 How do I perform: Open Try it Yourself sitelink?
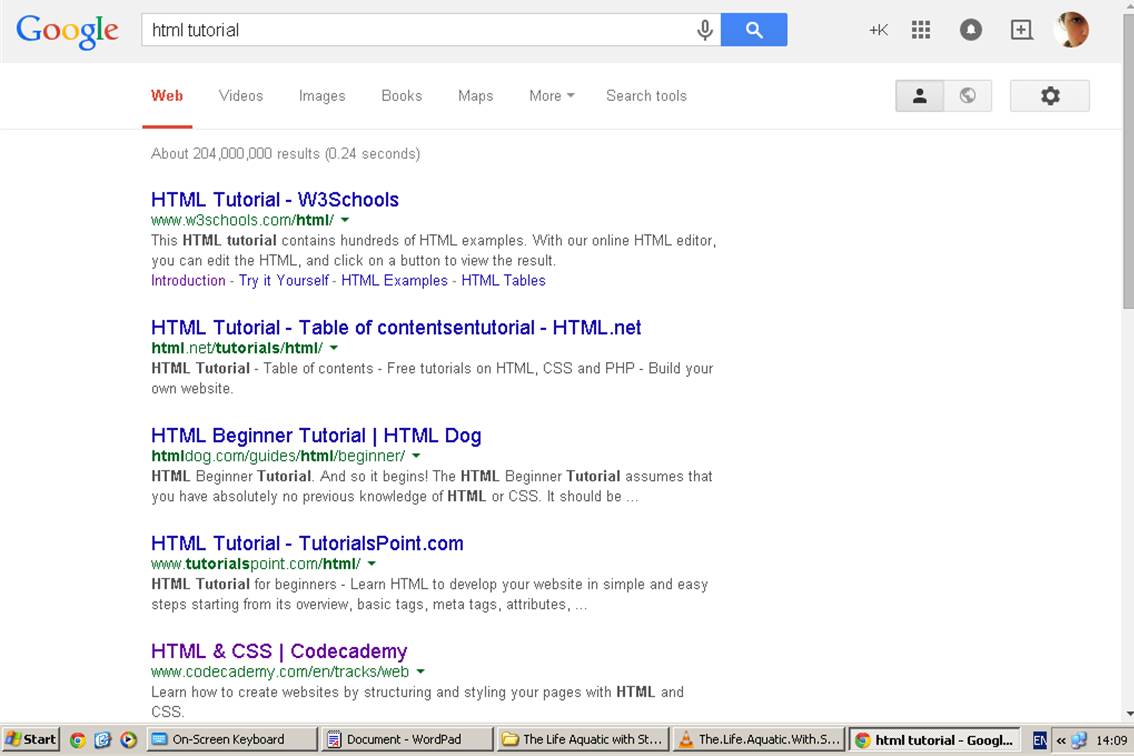(x=284, y=281)
